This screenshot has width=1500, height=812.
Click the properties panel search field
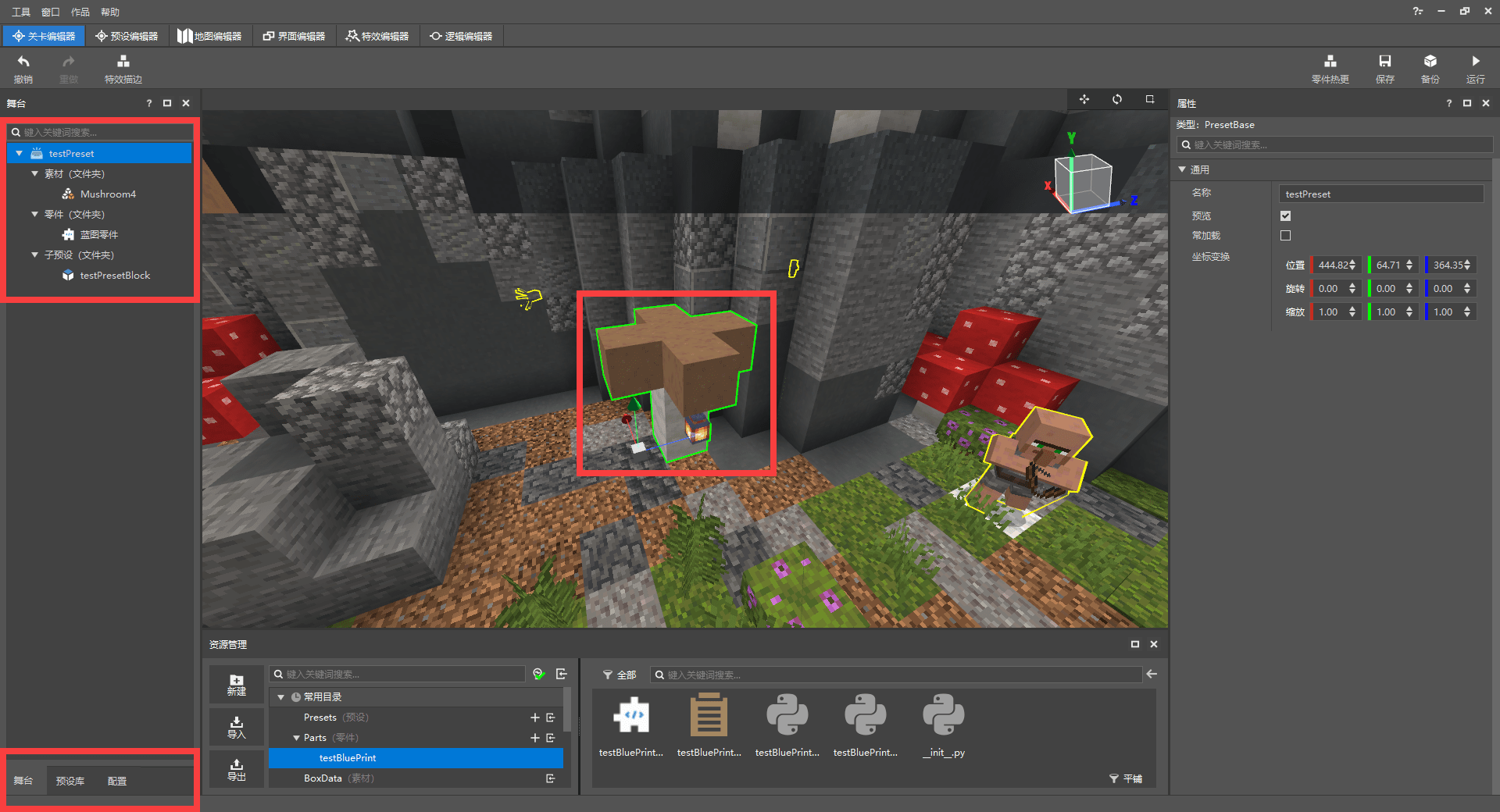[x=1335, y=144]
